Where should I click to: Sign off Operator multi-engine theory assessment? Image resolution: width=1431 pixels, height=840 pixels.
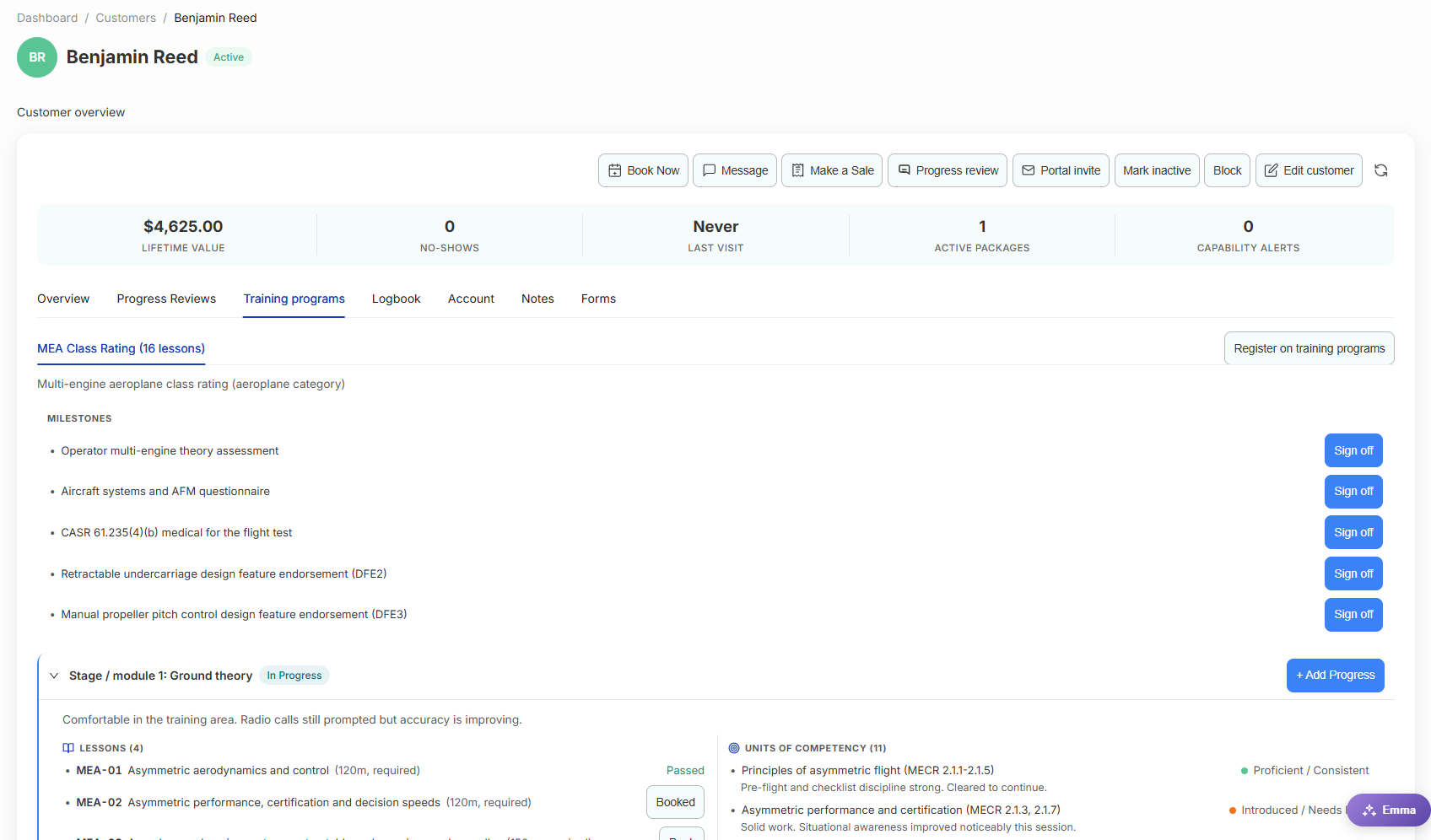coord(1353,450)
